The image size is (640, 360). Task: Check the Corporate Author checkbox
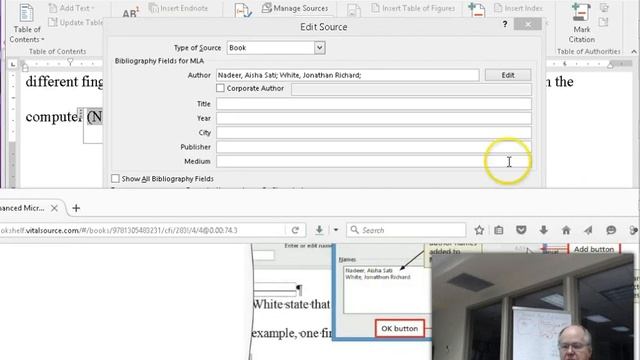[220, 88]
